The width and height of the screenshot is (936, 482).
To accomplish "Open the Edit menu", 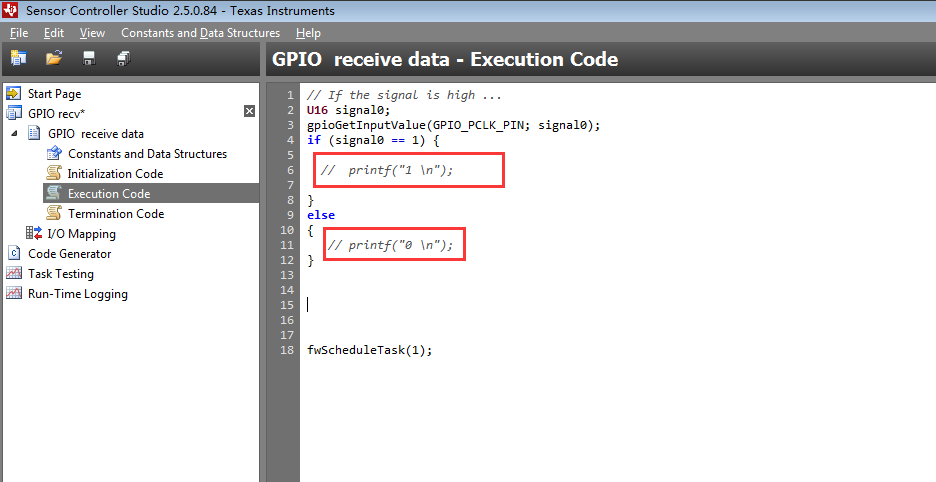I will (x=54, y=33).
